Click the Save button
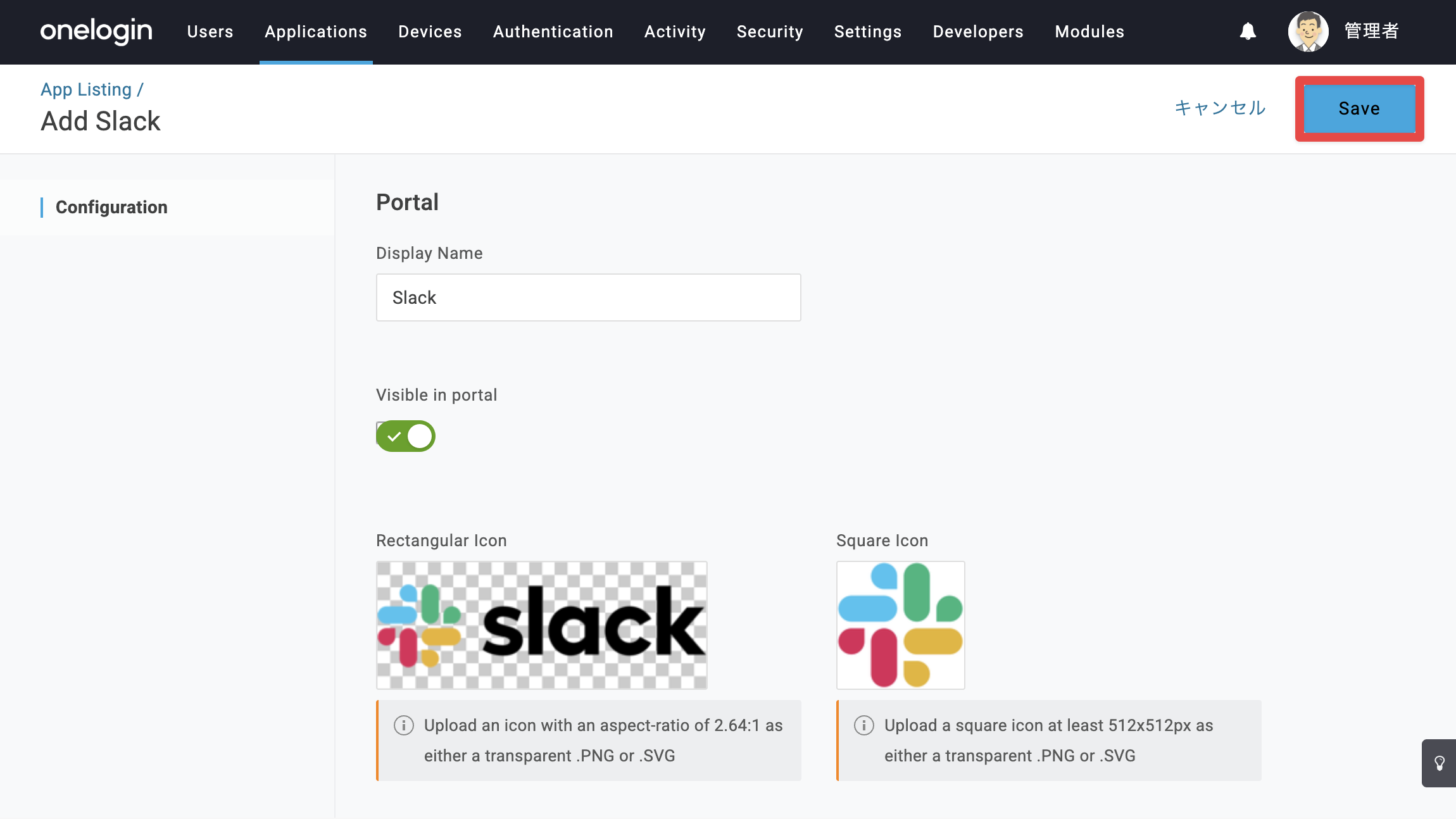1456x819 pixels. (x=1359, y=109)
